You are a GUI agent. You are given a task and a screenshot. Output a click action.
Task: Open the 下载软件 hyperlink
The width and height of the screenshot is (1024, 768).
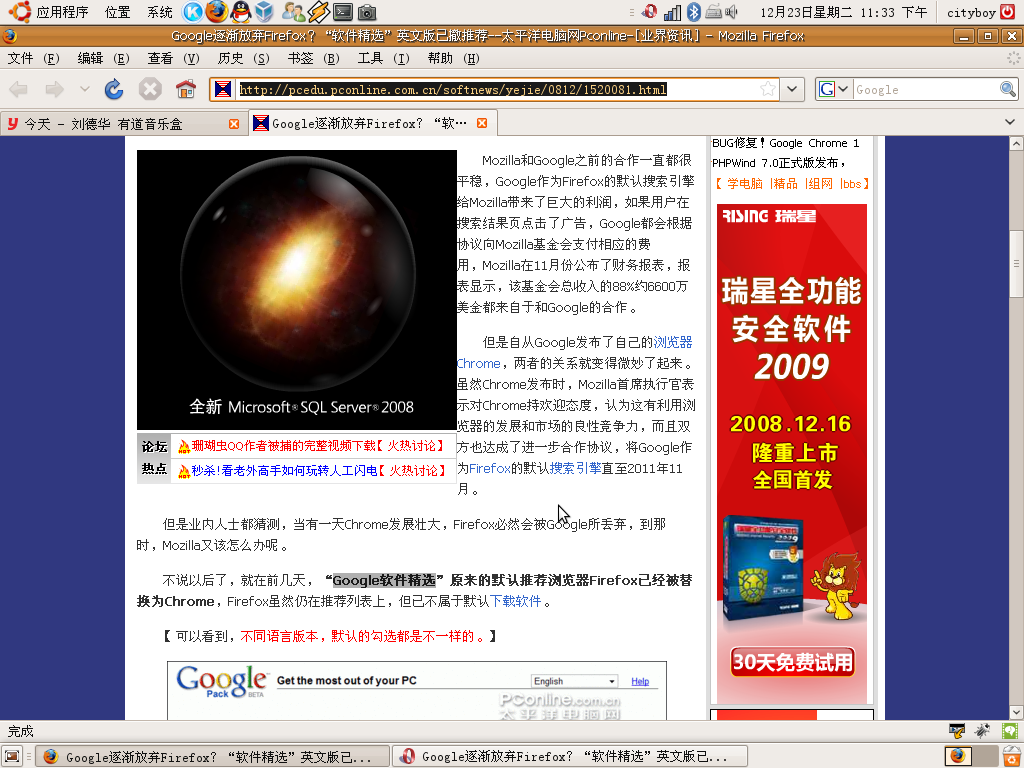click(516, 601)
